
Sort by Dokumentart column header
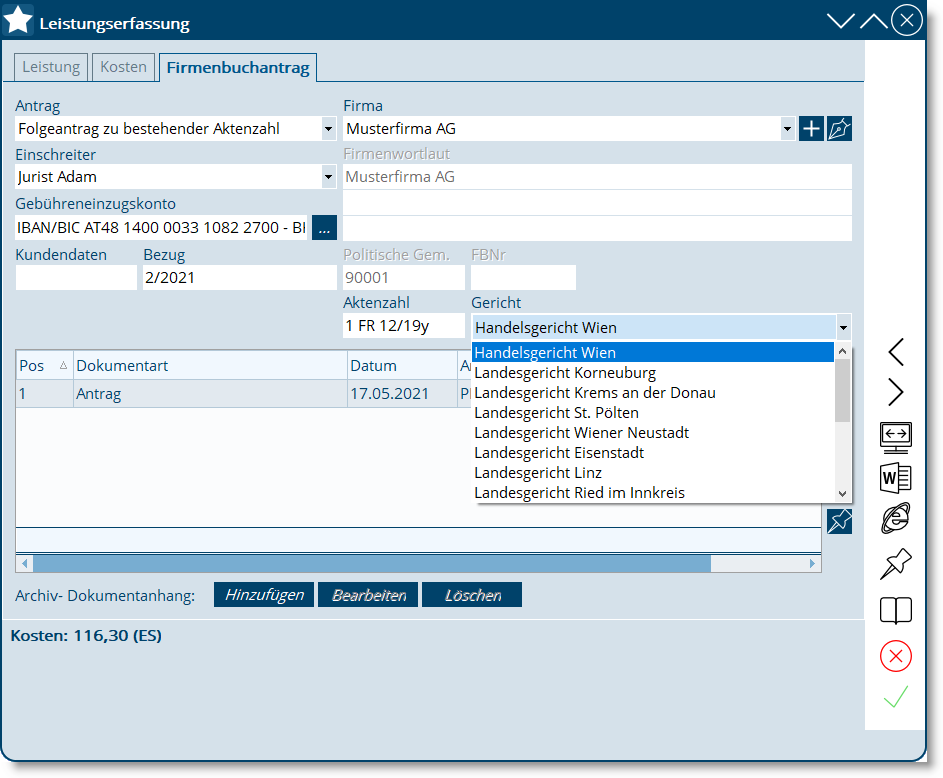tap(210, 366)
